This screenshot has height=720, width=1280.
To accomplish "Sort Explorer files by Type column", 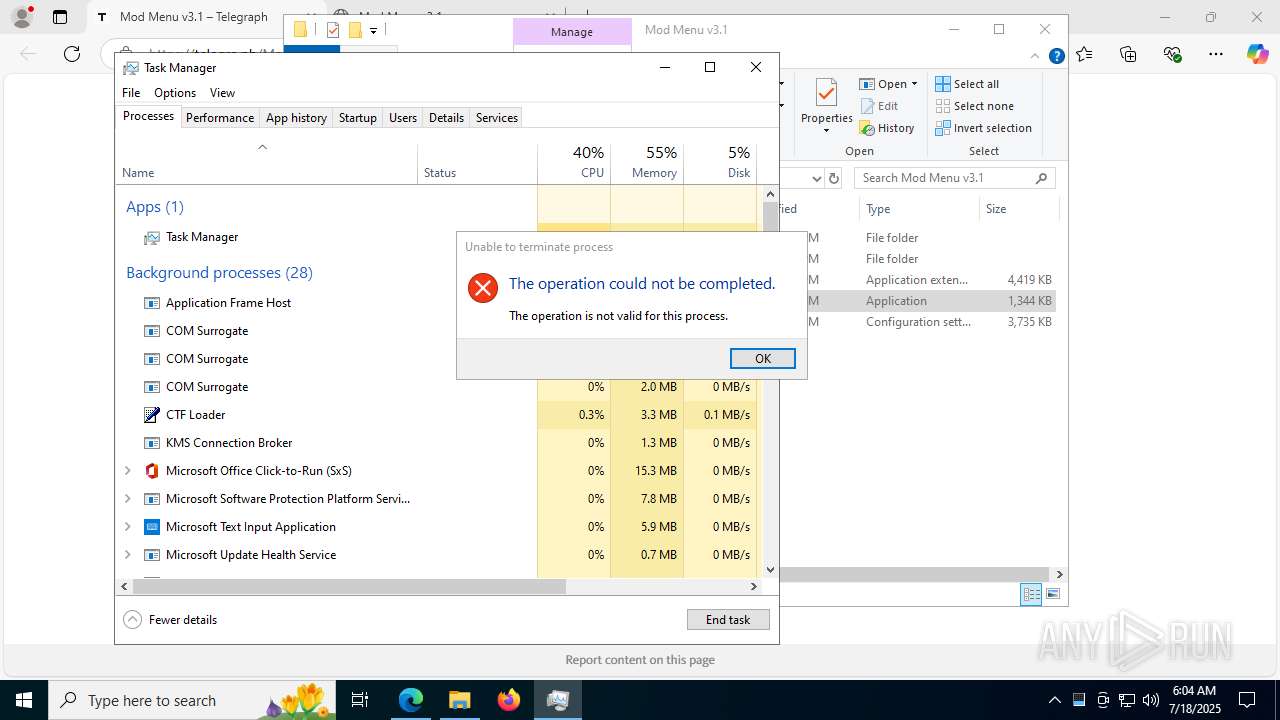I will pyautogui.click(x=919, y=209).
